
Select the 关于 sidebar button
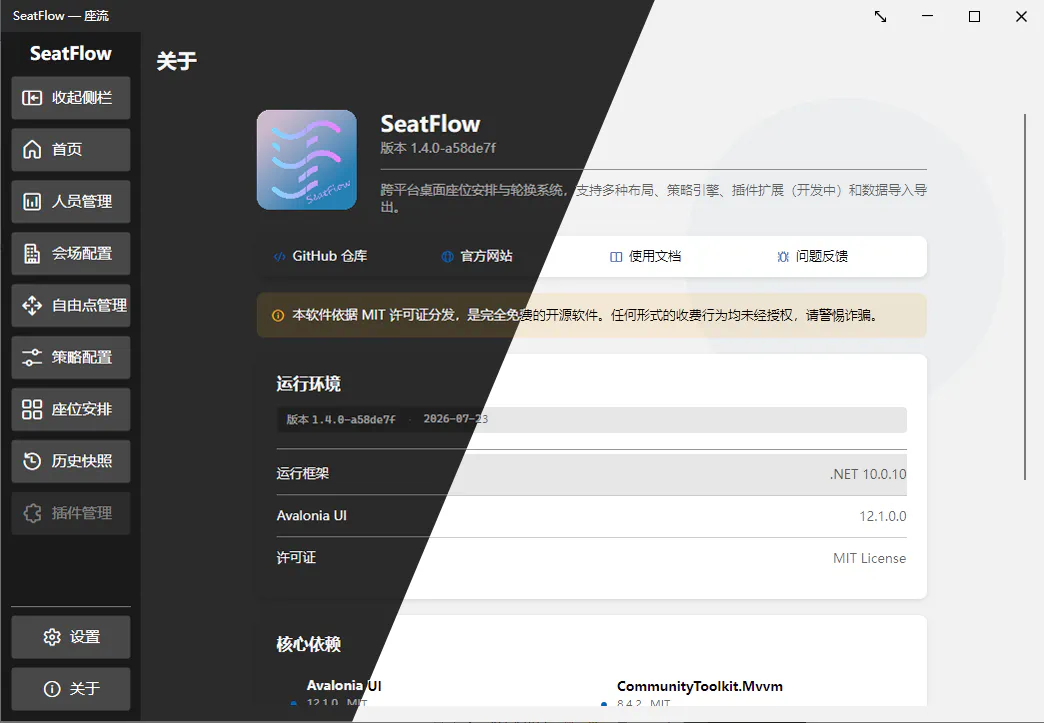coord(71,689)
